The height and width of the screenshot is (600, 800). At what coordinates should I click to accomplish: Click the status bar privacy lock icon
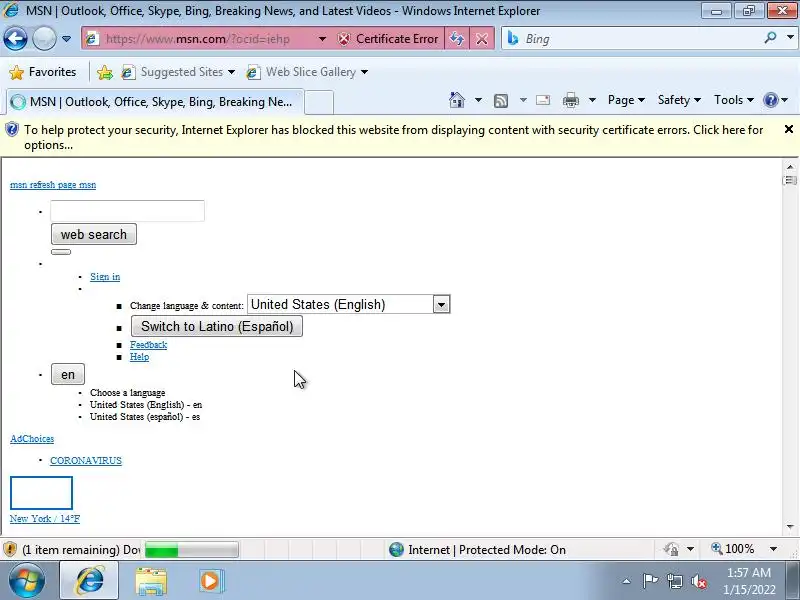click(671, 549)
